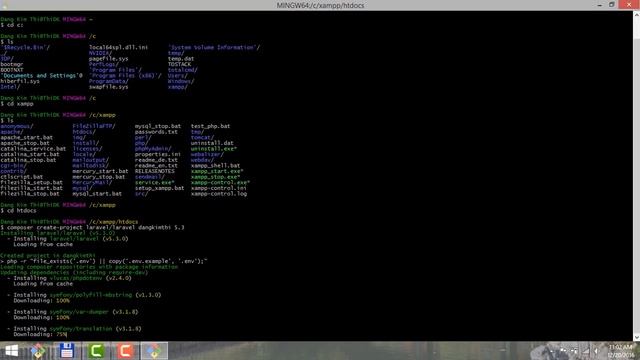Click the 'xampp_shell.bat' file entry

(216, 166)
